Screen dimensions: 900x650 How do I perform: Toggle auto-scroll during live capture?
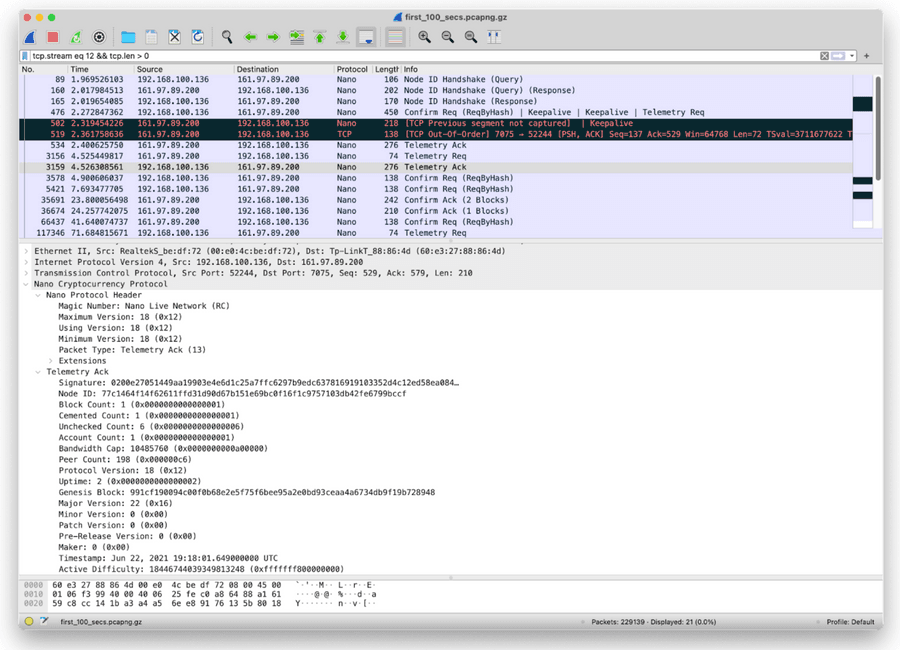pos(366,37)
